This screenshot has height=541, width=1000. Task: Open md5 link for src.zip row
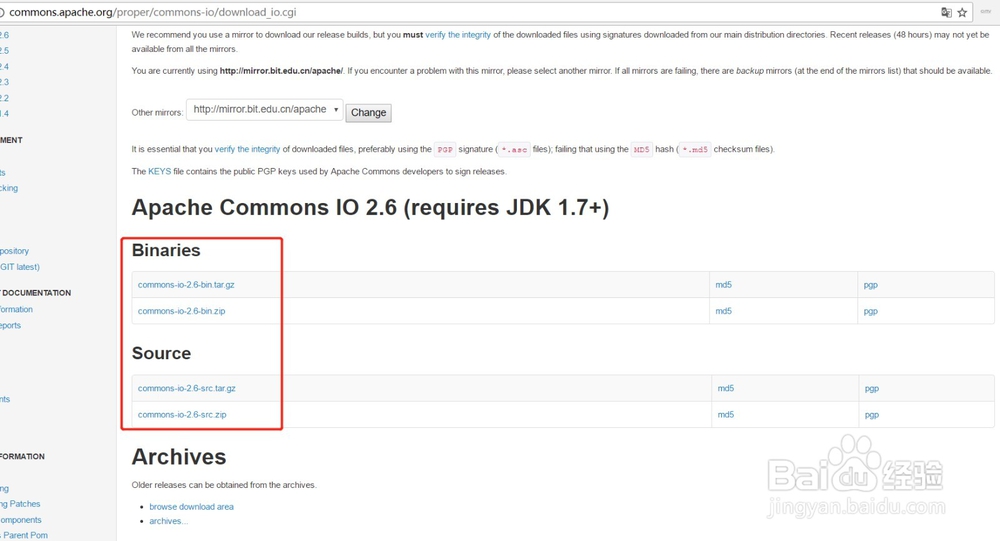(x=726, y=415)
